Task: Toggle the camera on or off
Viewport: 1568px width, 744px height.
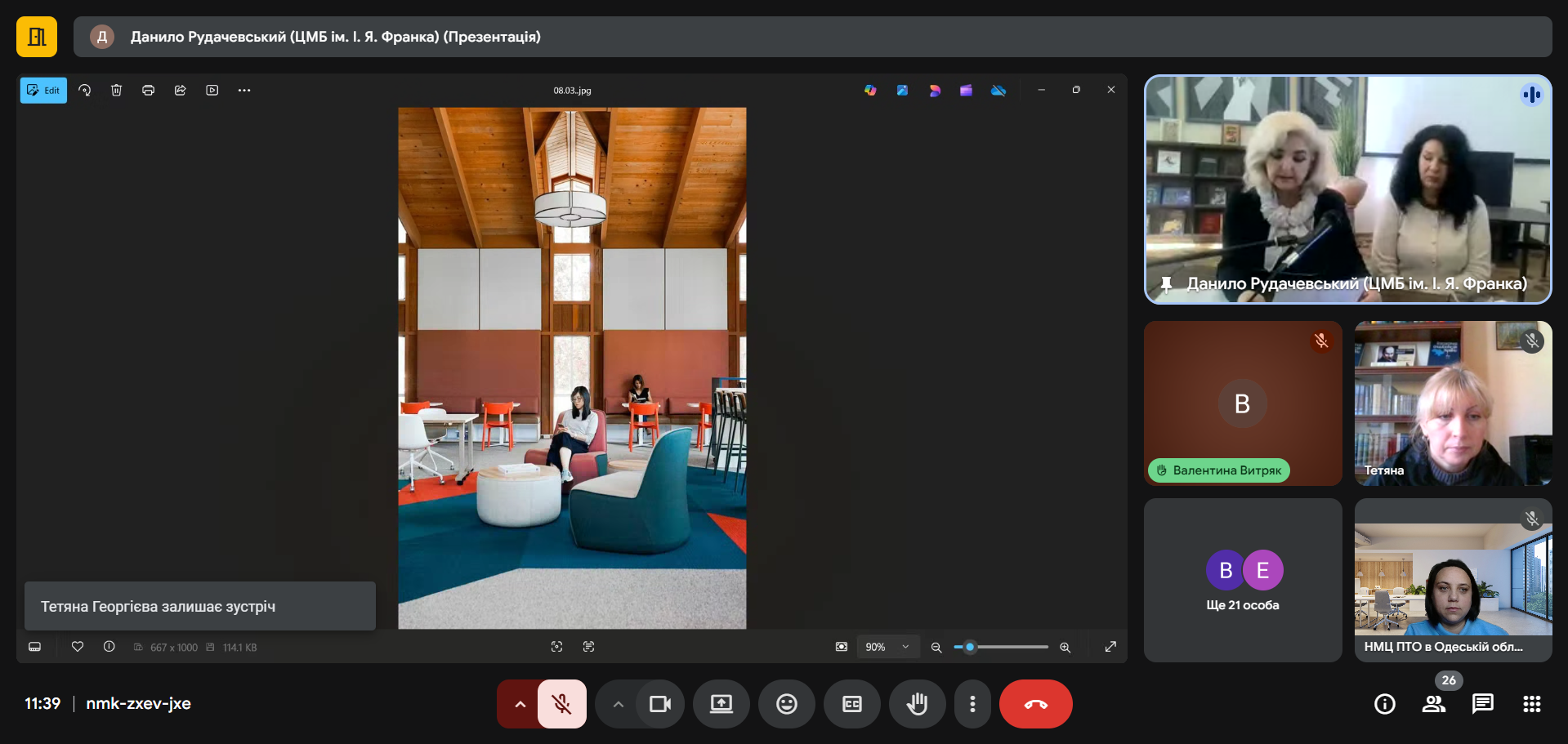Action: [x=659, y=704]
